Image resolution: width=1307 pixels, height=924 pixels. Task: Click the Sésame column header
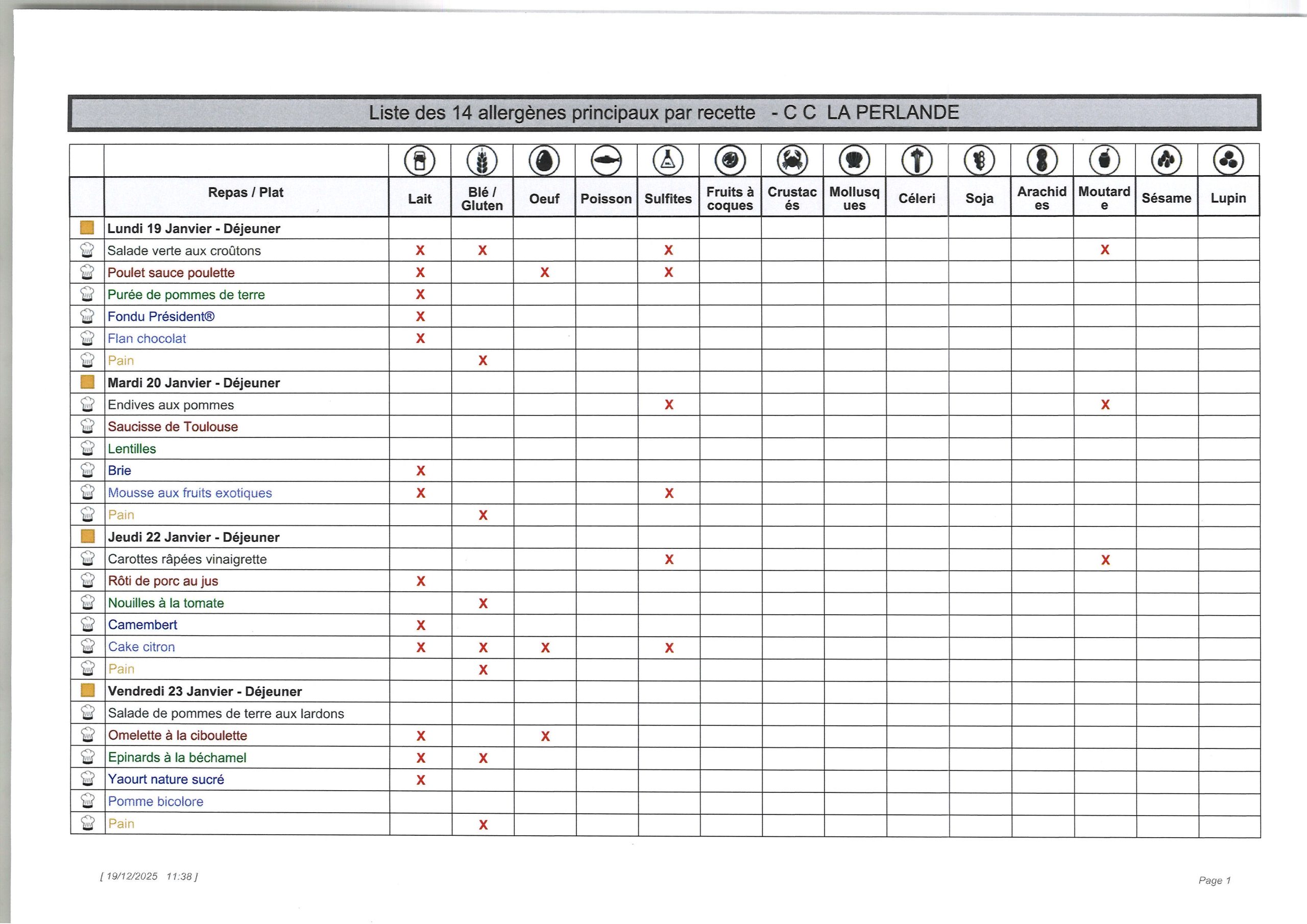(x=1166, y=198)
